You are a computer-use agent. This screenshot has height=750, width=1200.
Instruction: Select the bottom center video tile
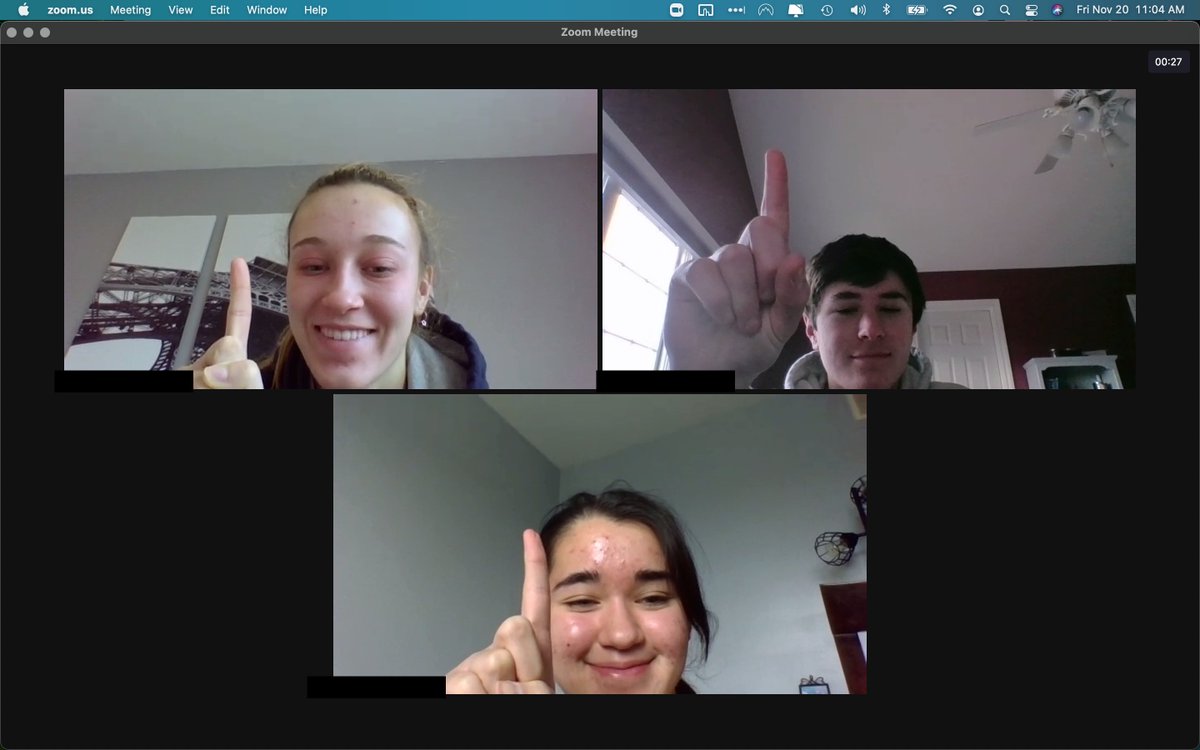[x=600, y=544]
